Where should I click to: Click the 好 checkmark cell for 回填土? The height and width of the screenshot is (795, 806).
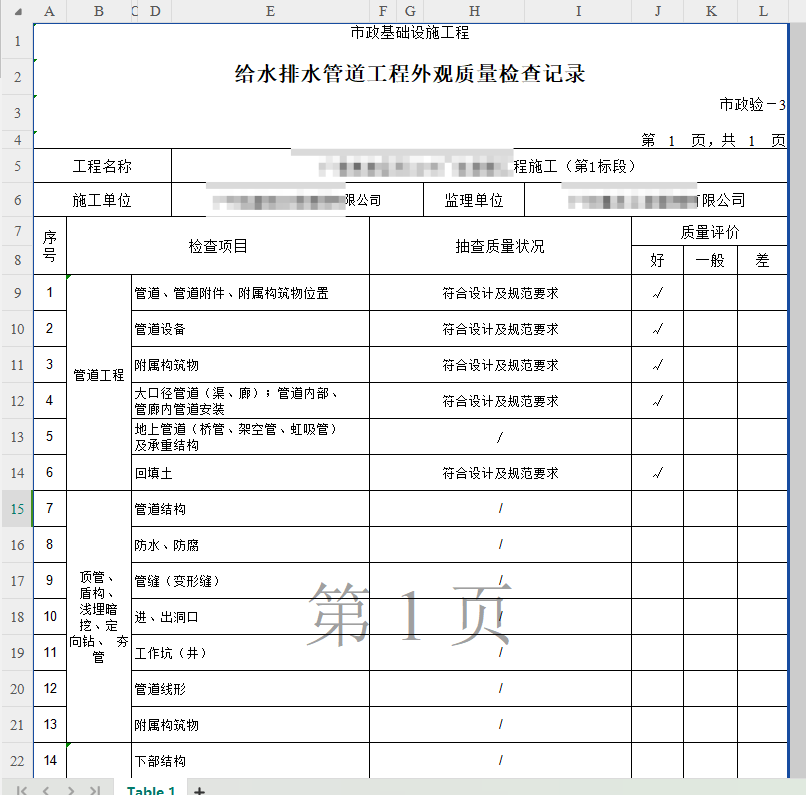(x=657, y=473)
